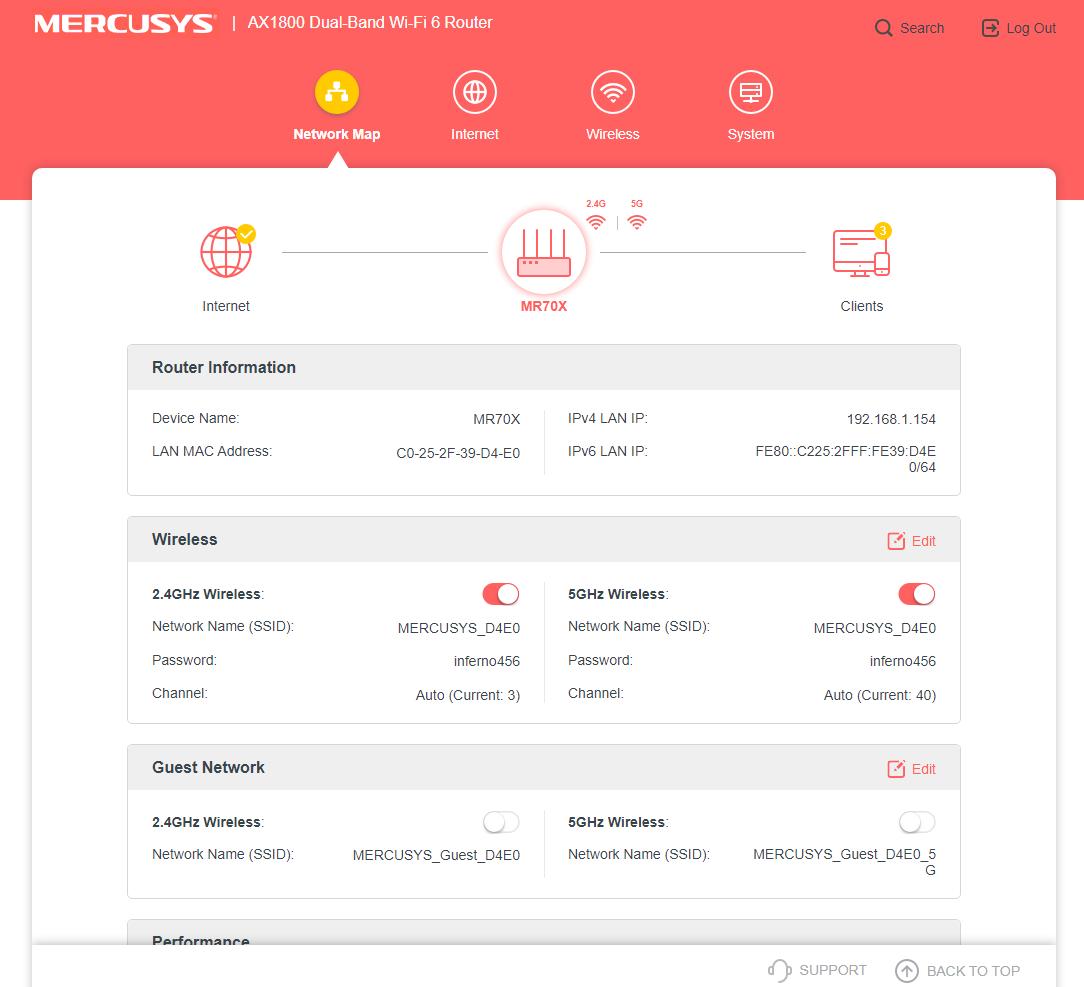Image resolution: width=1084 pixels, height=987 pixels.
Task: Click the Mercusys logo
Action: point(125,24)
